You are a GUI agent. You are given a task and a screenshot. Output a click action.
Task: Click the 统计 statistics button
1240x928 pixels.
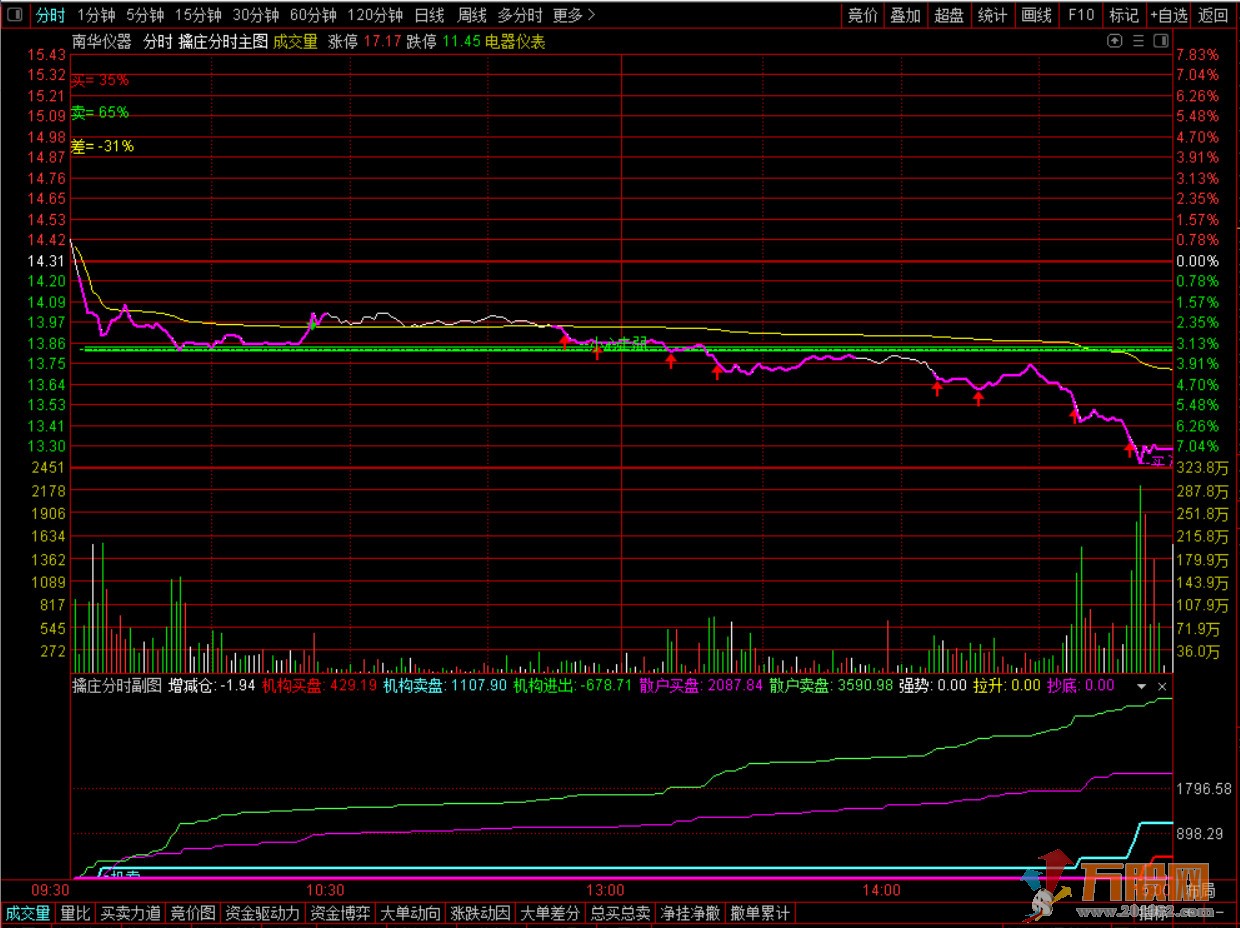993,15
